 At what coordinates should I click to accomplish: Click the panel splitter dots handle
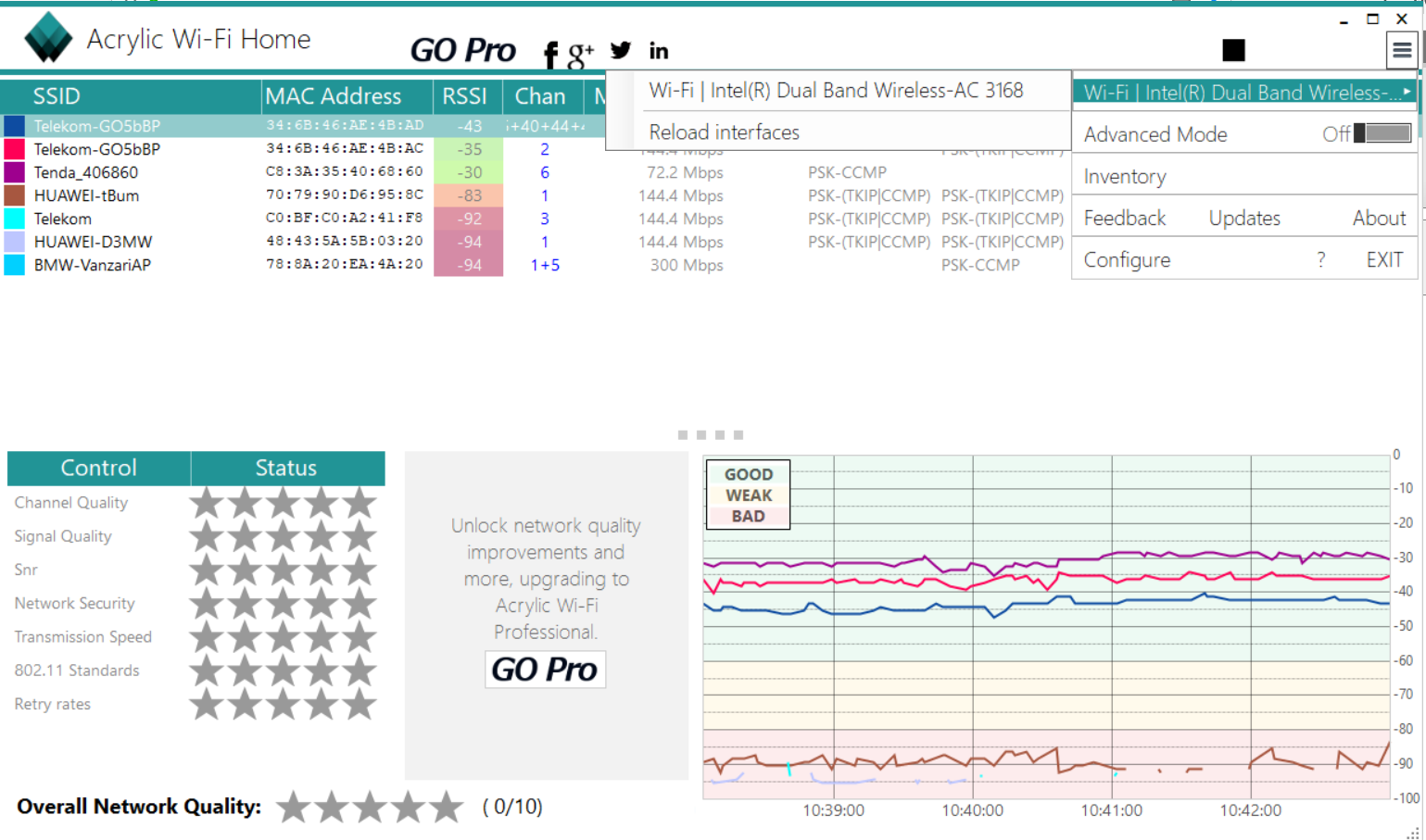tap(711, 434)
